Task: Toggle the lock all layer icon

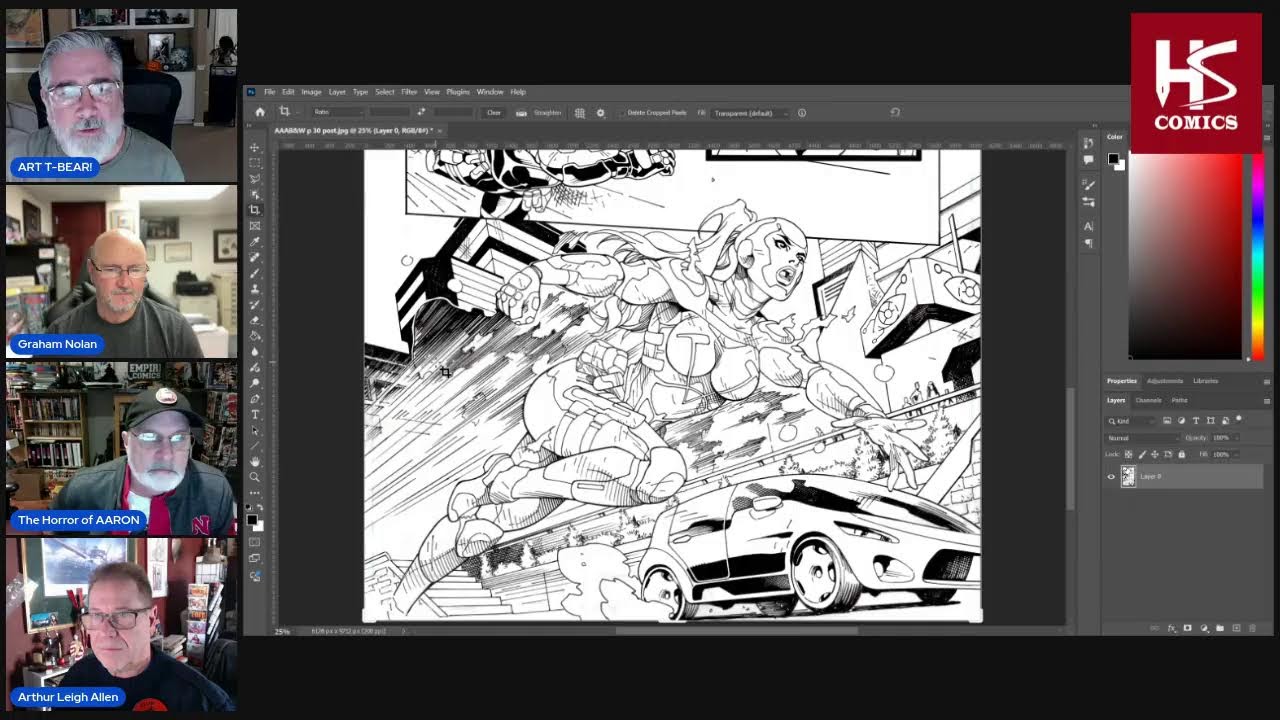Action: tap(1181, 454)
